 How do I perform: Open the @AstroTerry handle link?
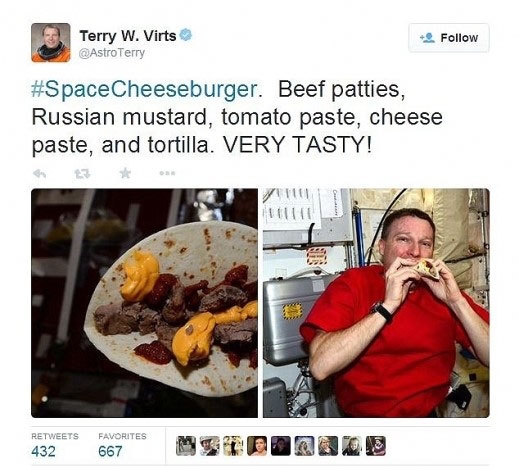pos(112,53)
